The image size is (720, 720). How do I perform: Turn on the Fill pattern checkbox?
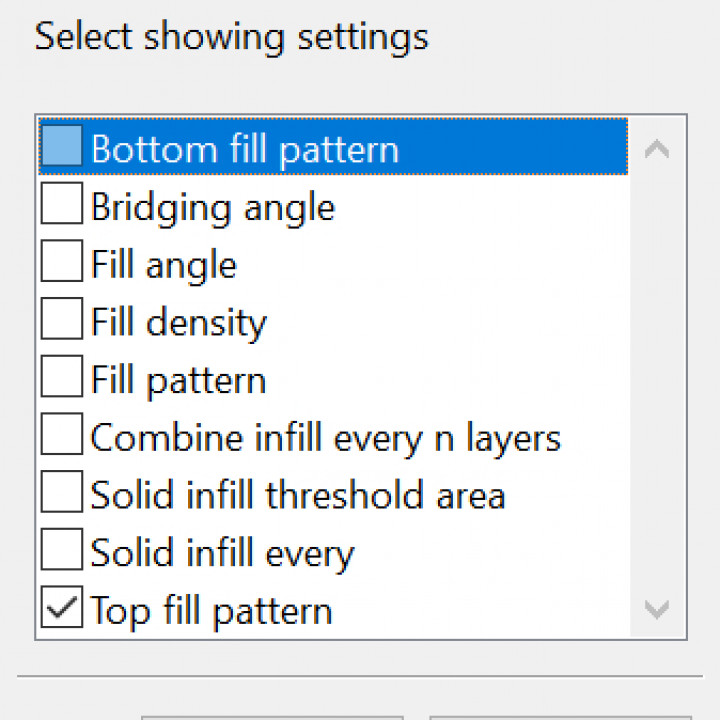[62, 379]
